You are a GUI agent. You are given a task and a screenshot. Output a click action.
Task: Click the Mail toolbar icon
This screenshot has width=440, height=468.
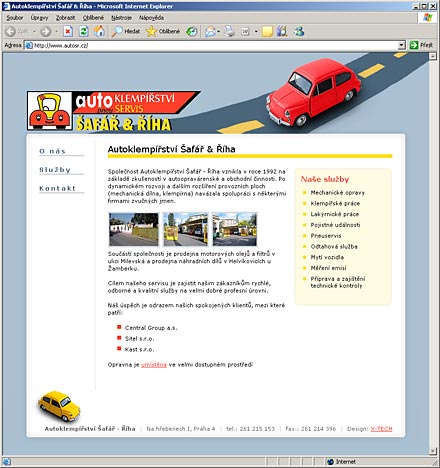(210, 32)
